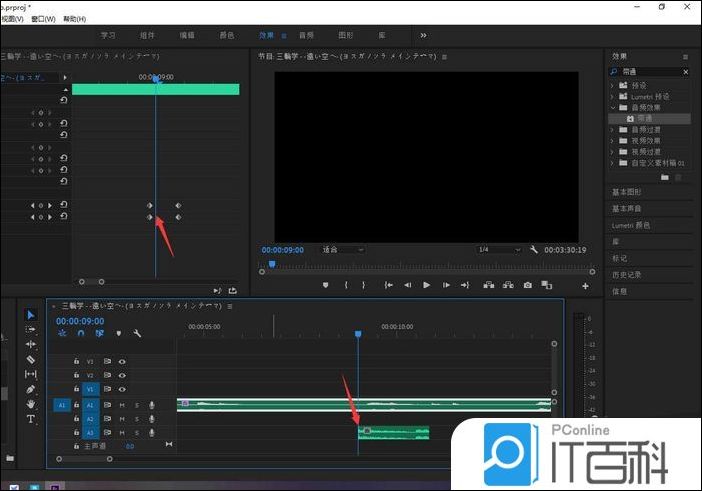Switch to the 音频 workspace tab
Screen dimensions: 702x491
pyautogui.click(x=306, y=35)
